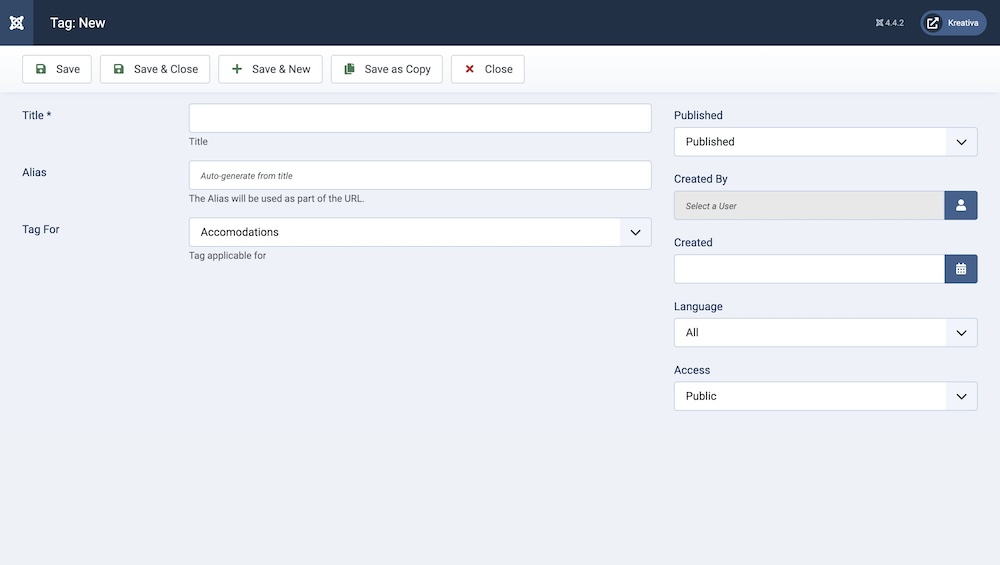Screen dimensions: 1000x565
Task: Expand the Tag For dropdown
Action: coord(420,232)
